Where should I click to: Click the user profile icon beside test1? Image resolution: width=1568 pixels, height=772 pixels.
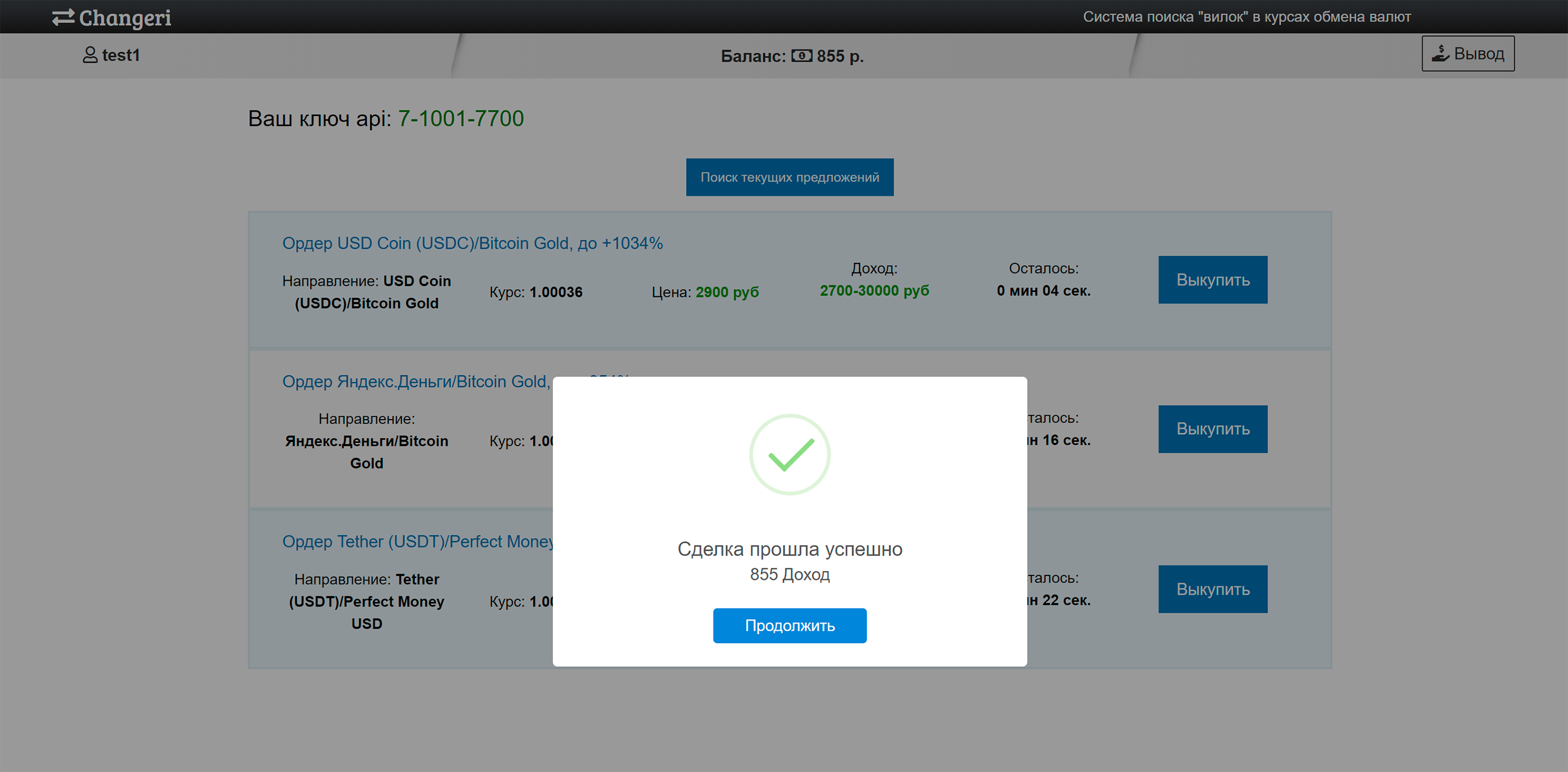[x=90, y=55]
